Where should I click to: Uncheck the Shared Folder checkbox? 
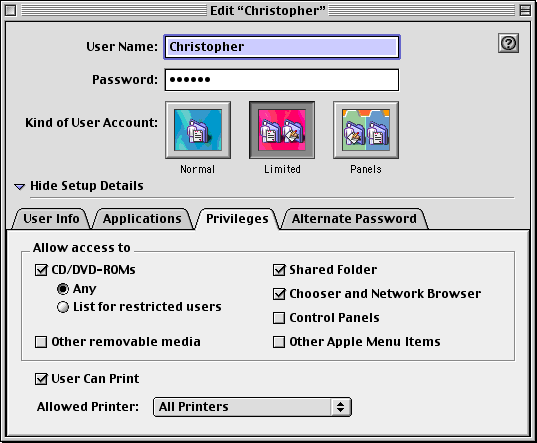279,270
